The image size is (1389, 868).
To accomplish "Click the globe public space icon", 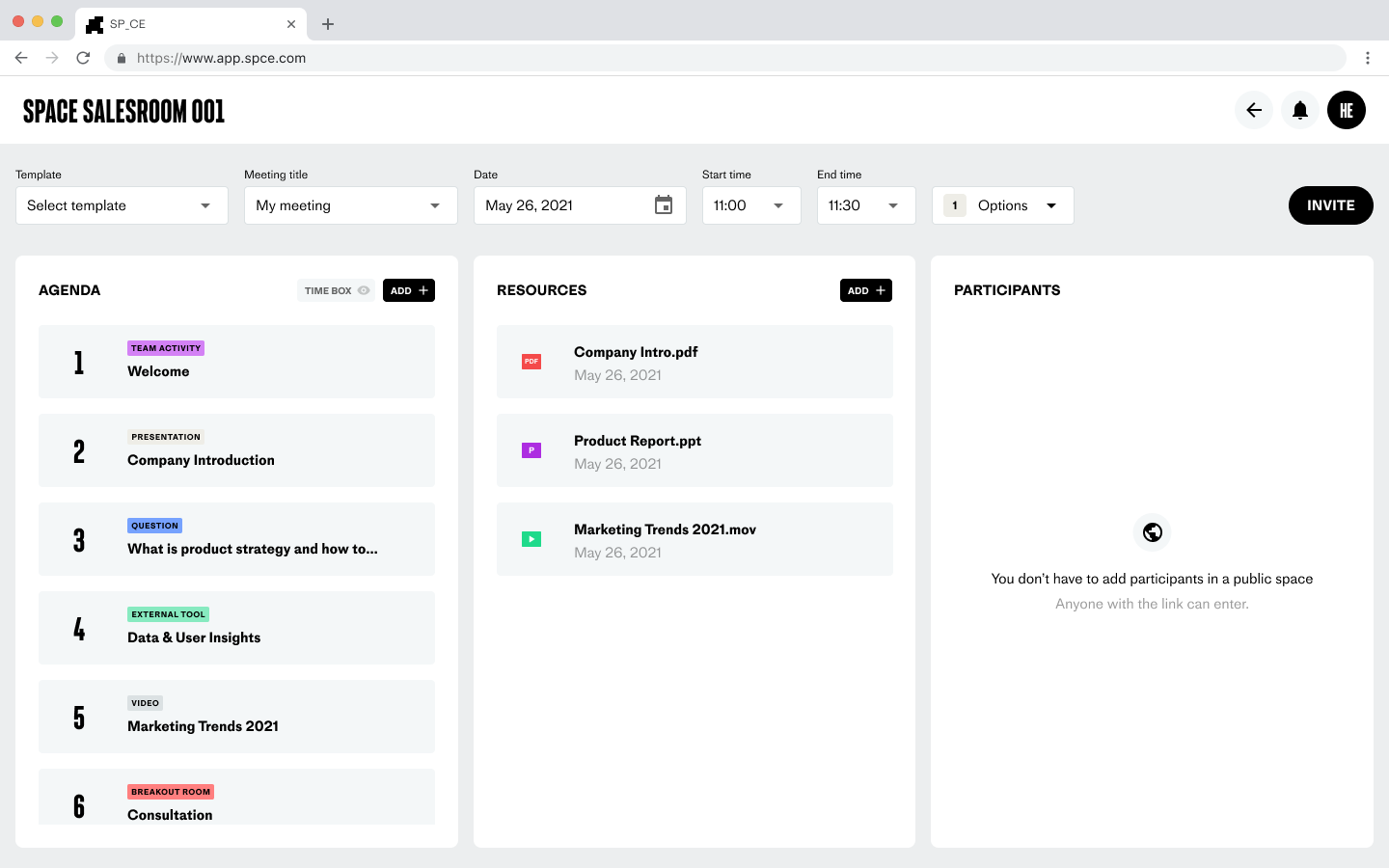I will (x=1152, y=532).
